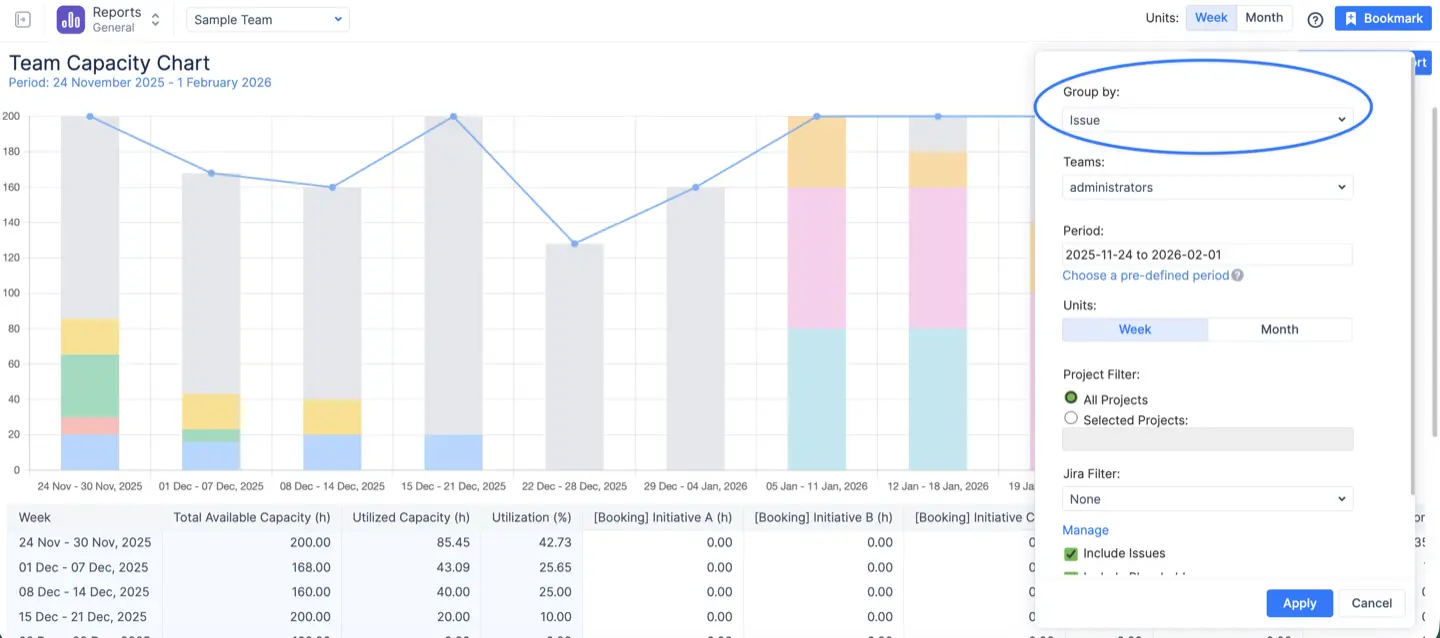
Task: Click the Cancel button
Action: 1371,603
